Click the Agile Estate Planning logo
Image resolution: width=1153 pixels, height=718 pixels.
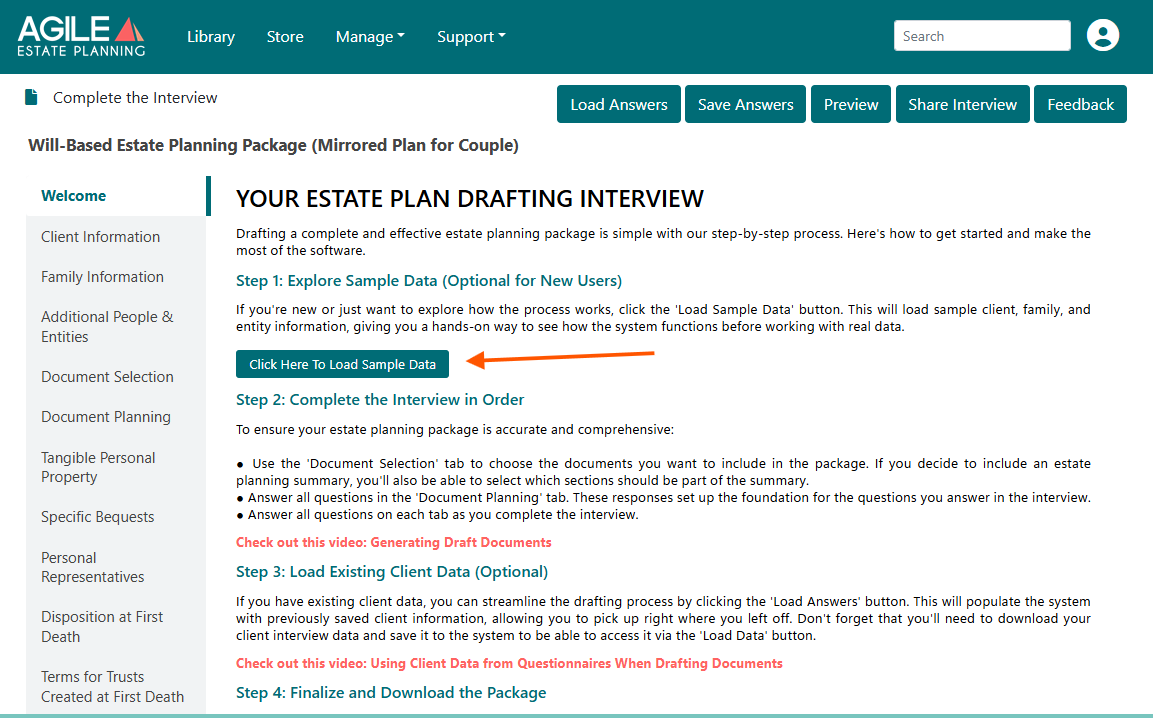click(x=81, y=37)
